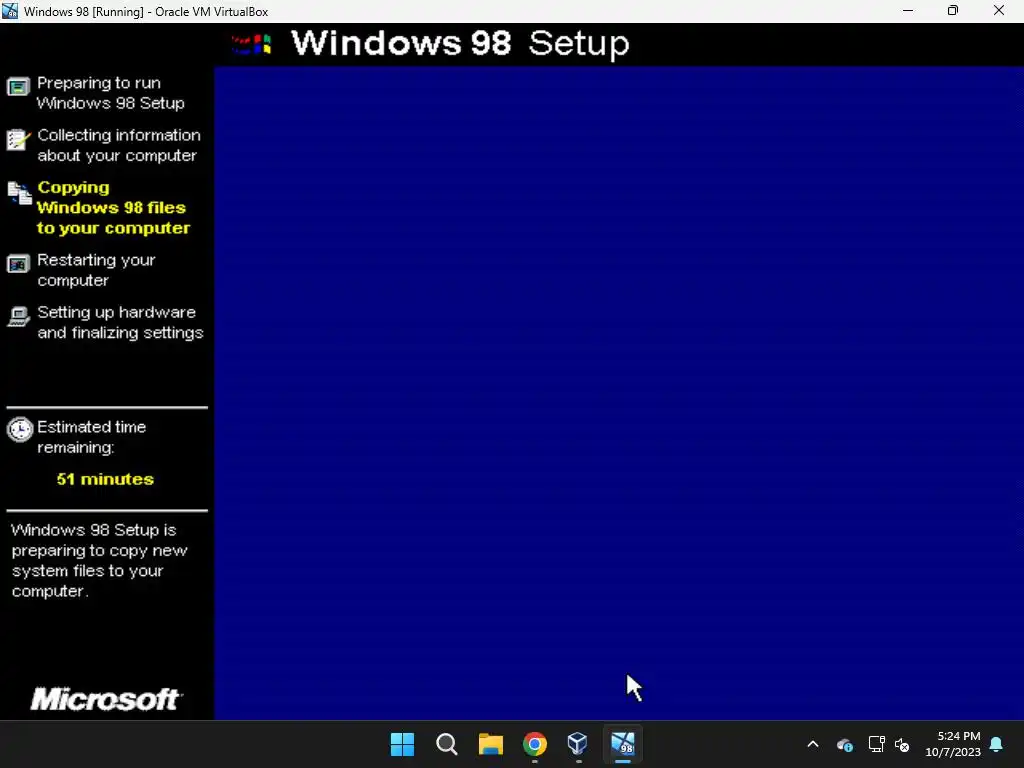
Task: Click the Copying Windows 98 files step icon
Action: coord(19,193)
